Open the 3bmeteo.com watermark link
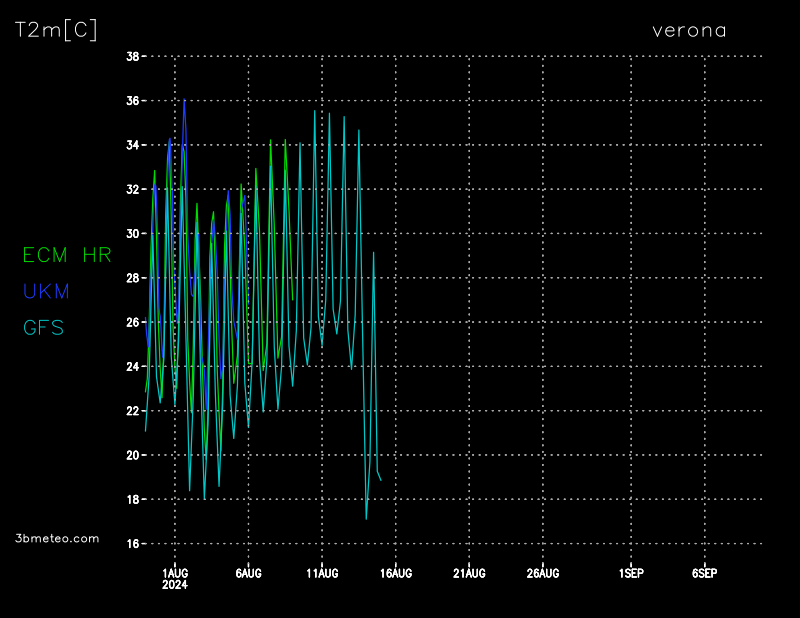The image size is (800, 618). pos(58,538)
